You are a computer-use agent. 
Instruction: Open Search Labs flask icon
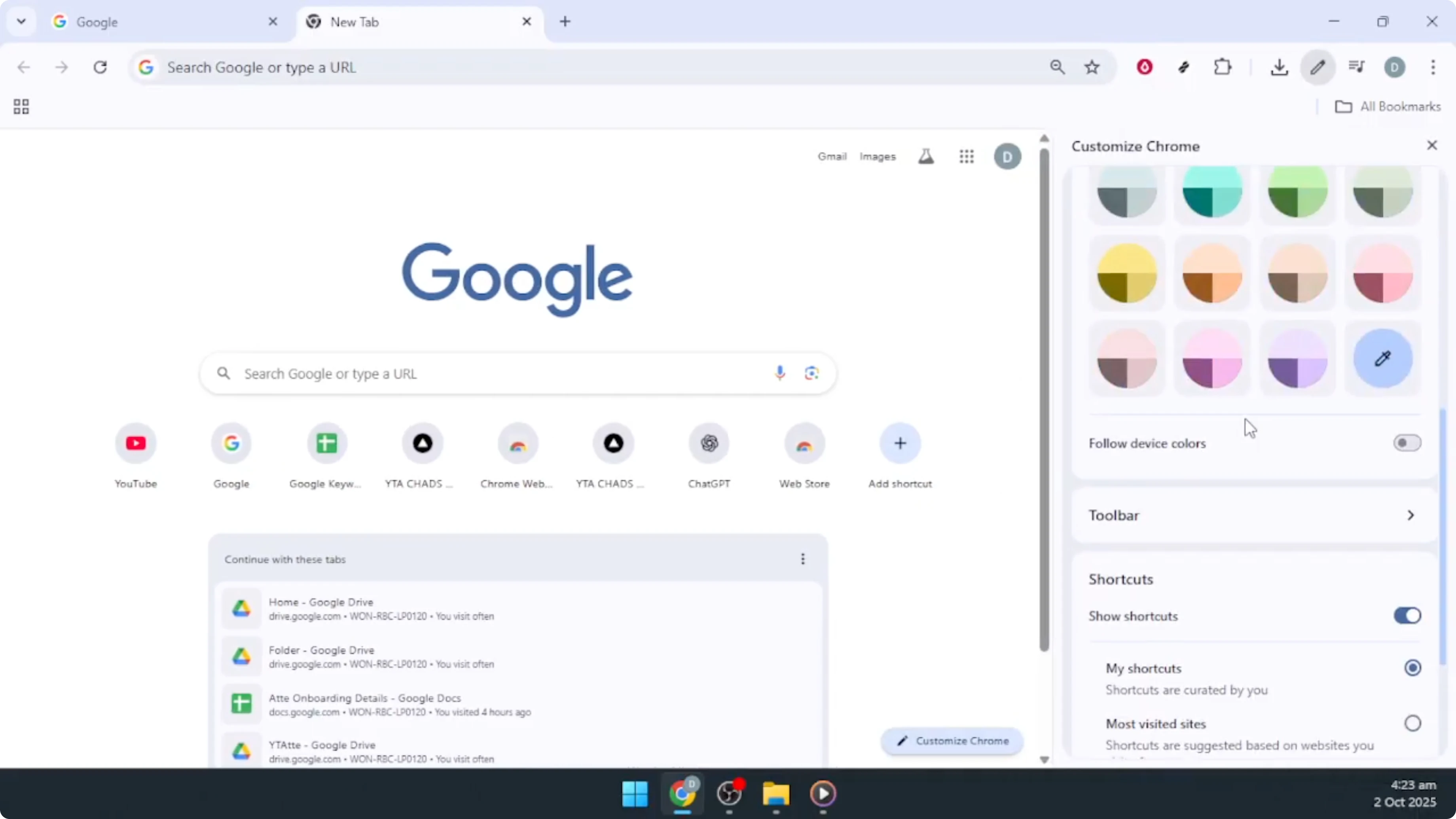(x=926, y=156)
